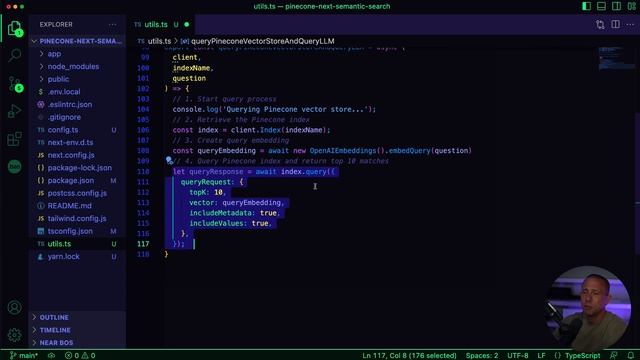Viewport: 640px width, 360px height.
Task: Open next.config.js file
Action: (x=71, y=155)
